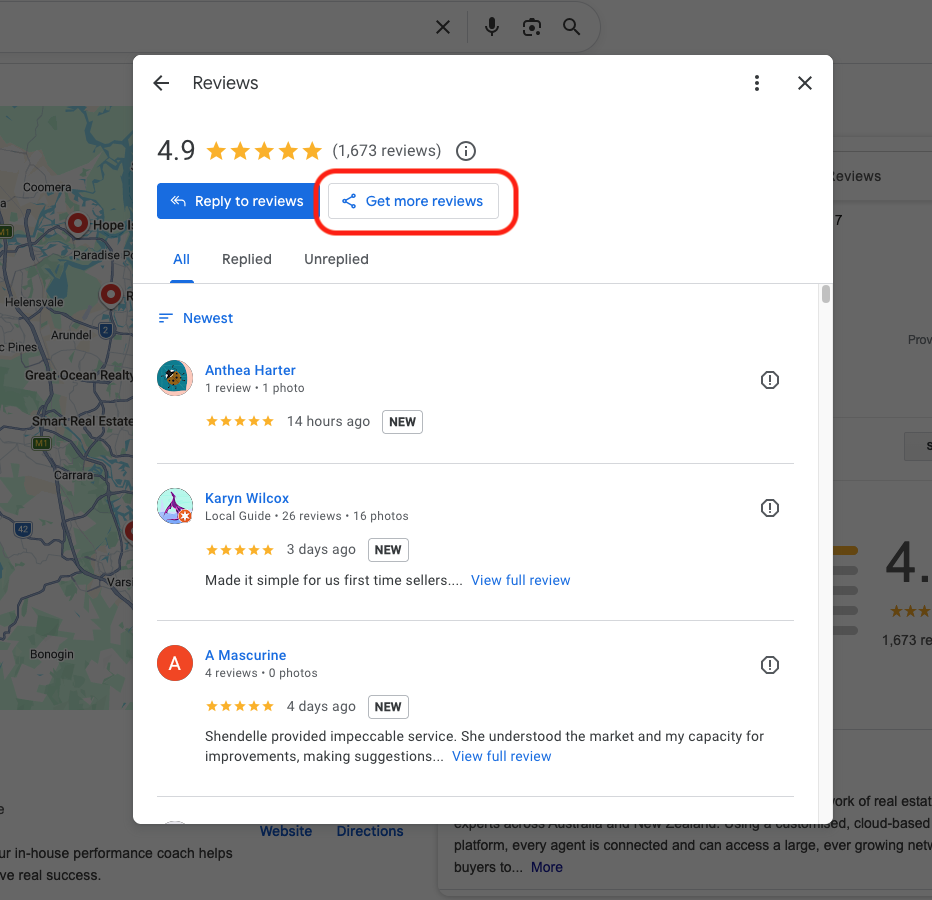The image size is (932, 900).
Task: Click NEW badge on Anthea Harter's review
Action: (x=402, y=422)
